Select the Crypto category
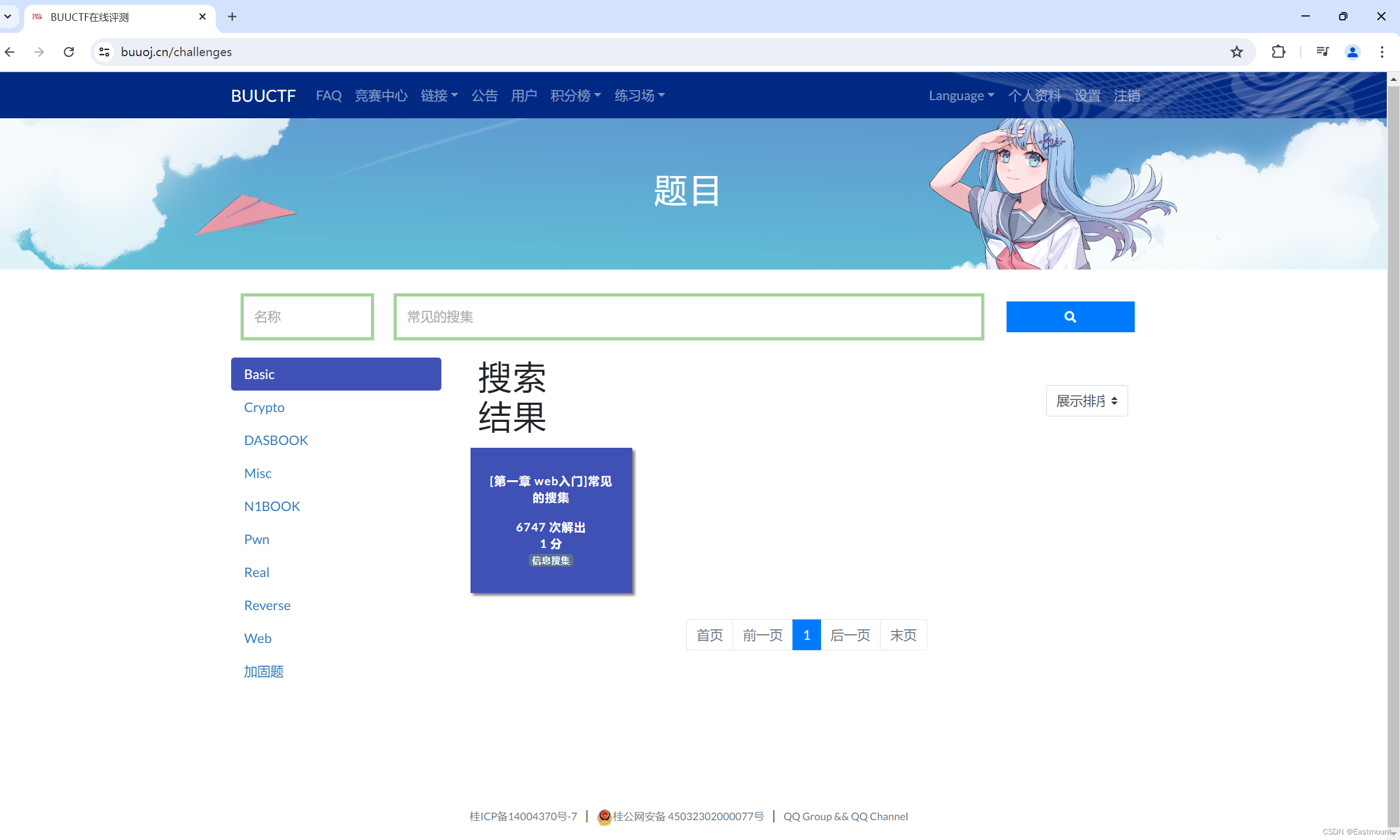The width and height of the screenshot is (1400, 840). [264, 408]
